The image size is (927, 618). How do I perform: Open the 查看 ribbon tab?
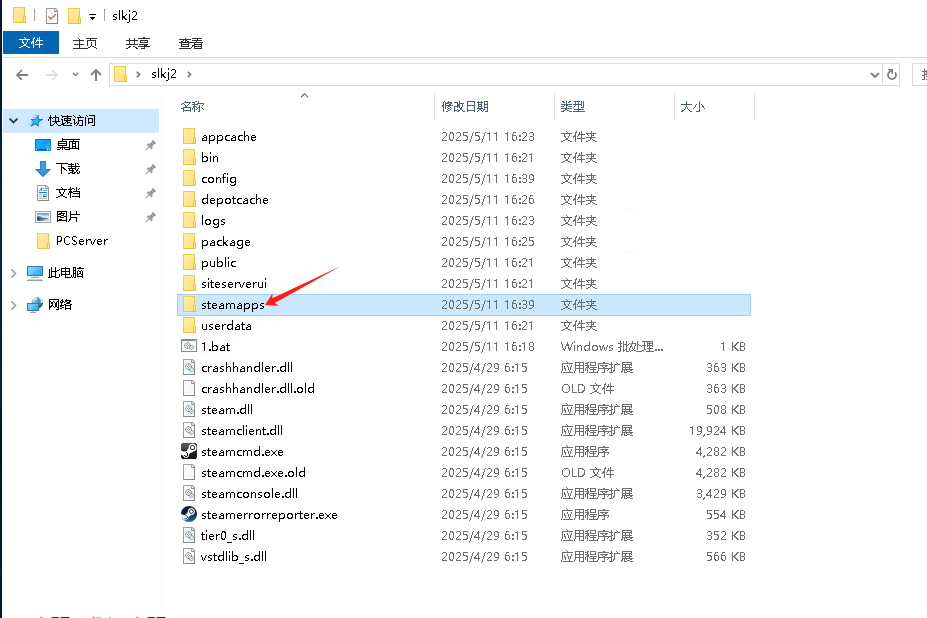pos(190,43)
